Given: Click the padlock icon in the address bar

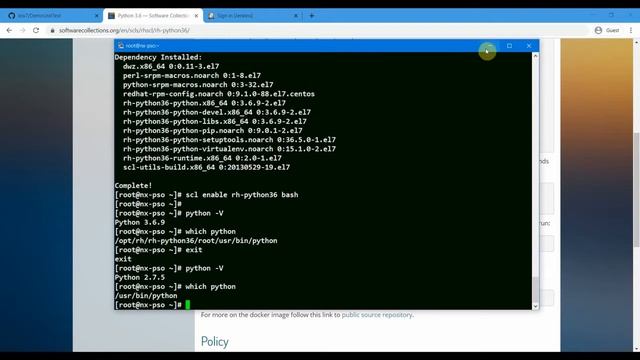Looking at the screenshot, I should 52,31.
